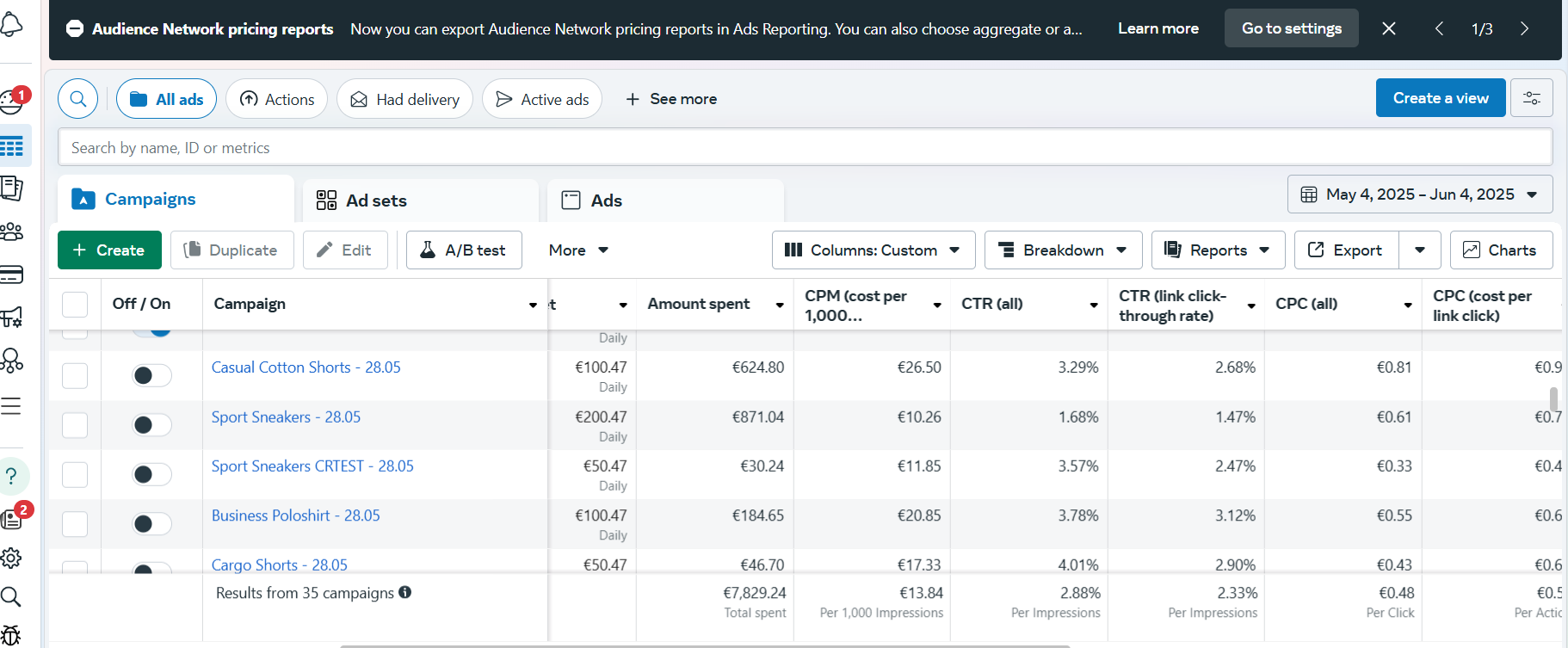This screenshot has height=648, width=1568.
Task: Open the three-circles cluster icon in sidebar
Action: coord(11,360)
